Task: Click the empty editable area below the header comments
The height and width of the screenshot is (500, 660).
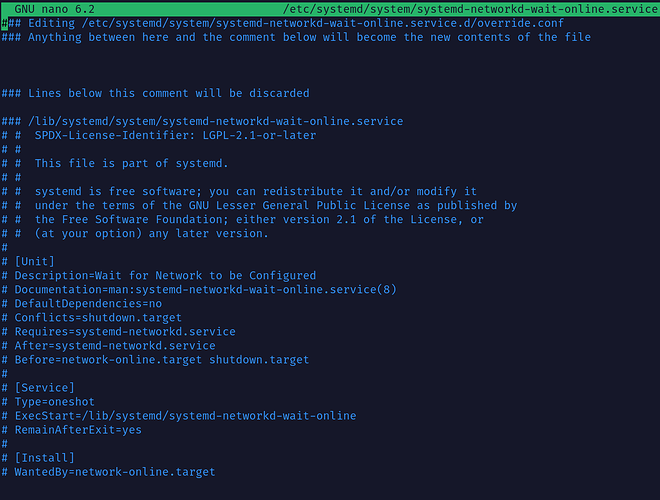Action: (x=300, y=65)
